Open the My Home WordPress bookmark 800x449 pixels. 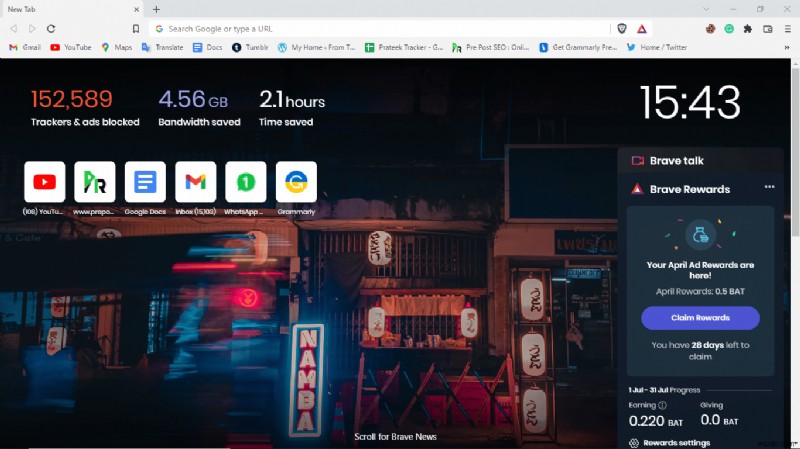pyautogui.click(x=316, y=47)
